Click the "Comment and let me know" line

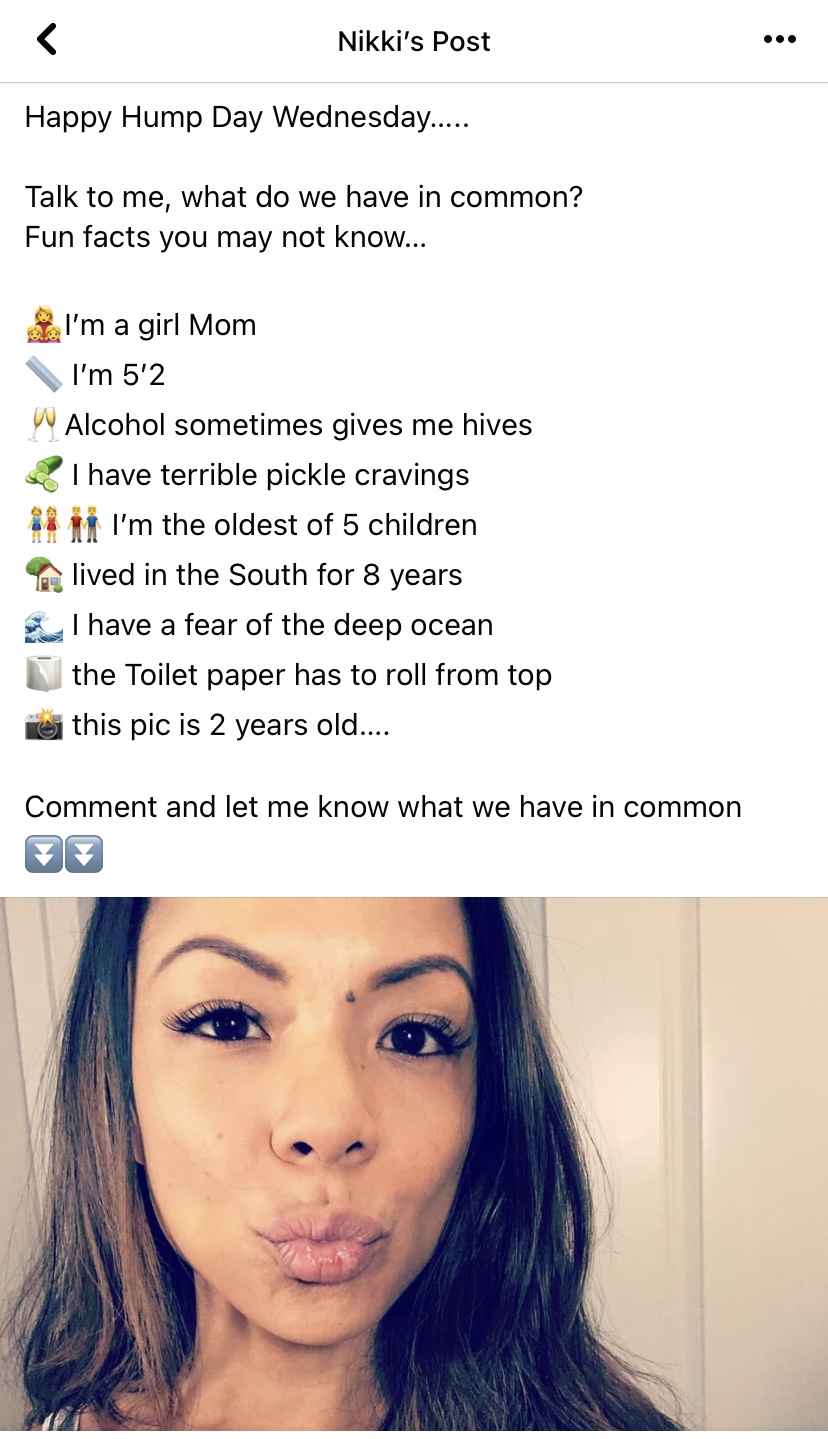tap(383, 807)
